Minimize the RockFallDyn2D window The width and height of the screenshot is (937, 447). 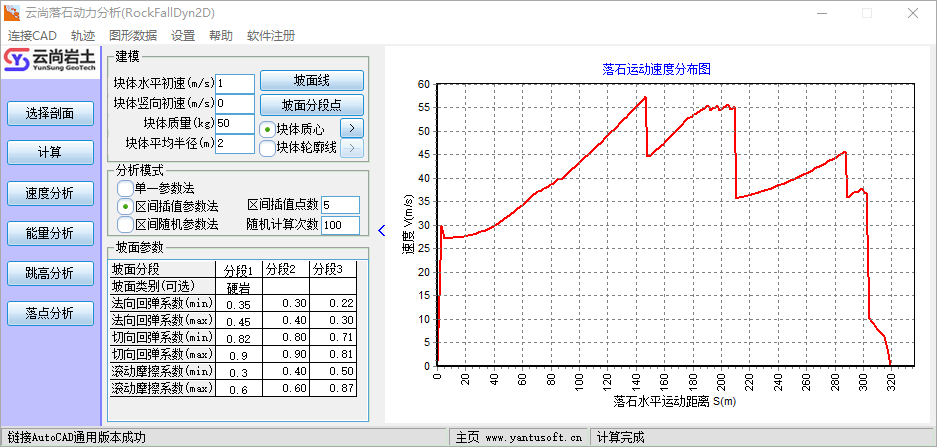coord(820,14)
